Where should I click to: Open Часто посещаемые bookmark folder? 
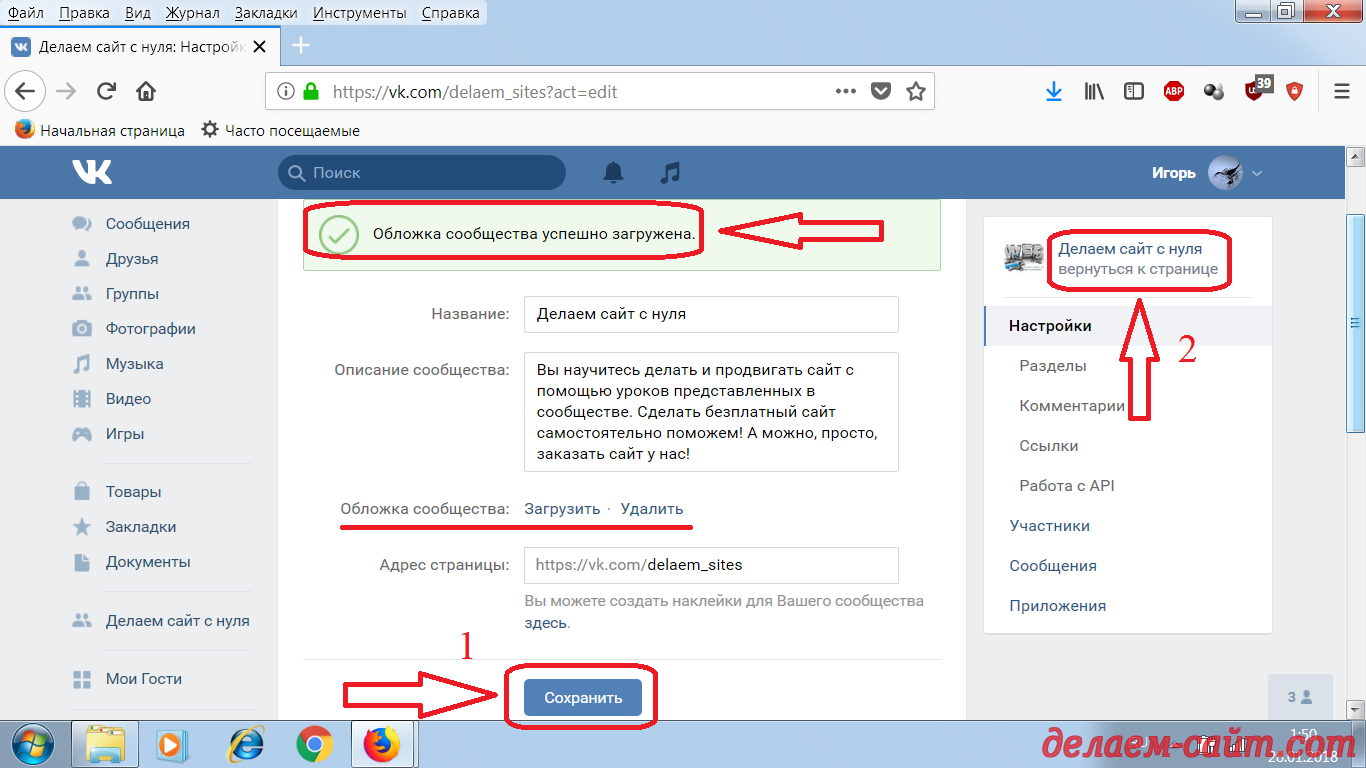(281, 130)
